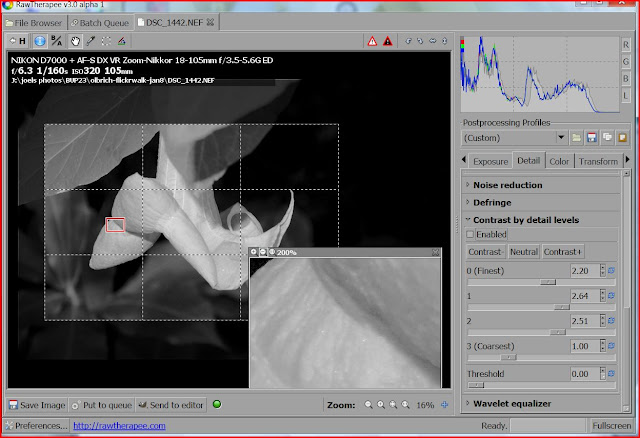
Task: Click the Neutral button
Action: 524,252
